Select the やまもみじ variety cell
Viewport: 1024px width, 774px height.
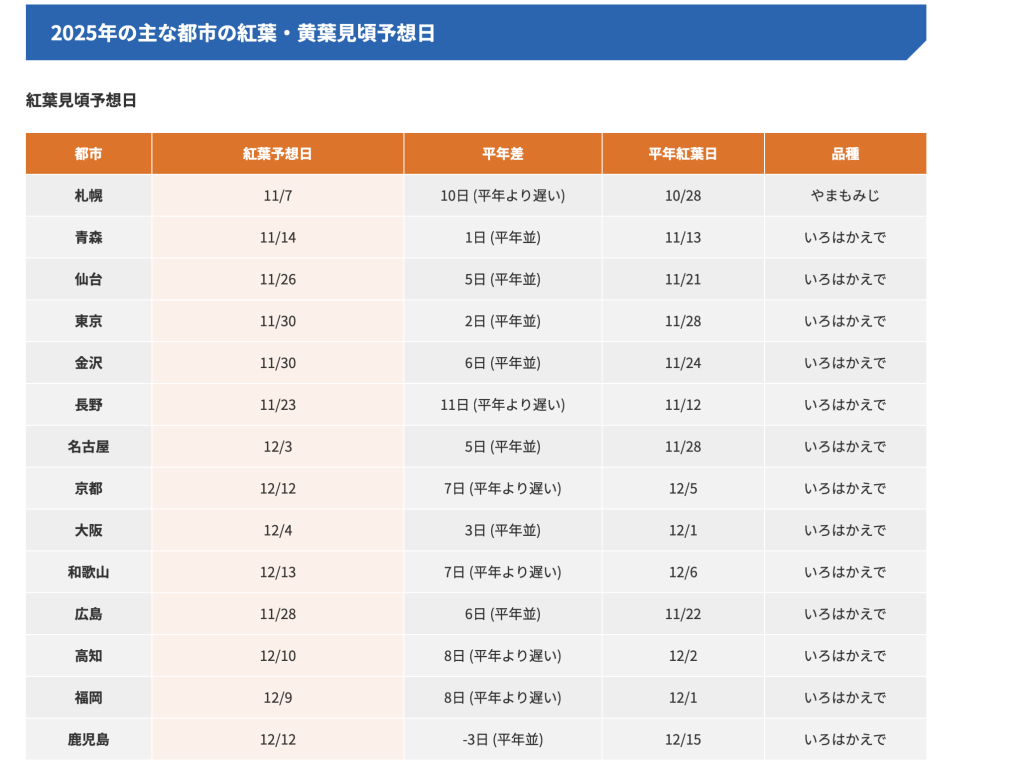click(844, 196)
